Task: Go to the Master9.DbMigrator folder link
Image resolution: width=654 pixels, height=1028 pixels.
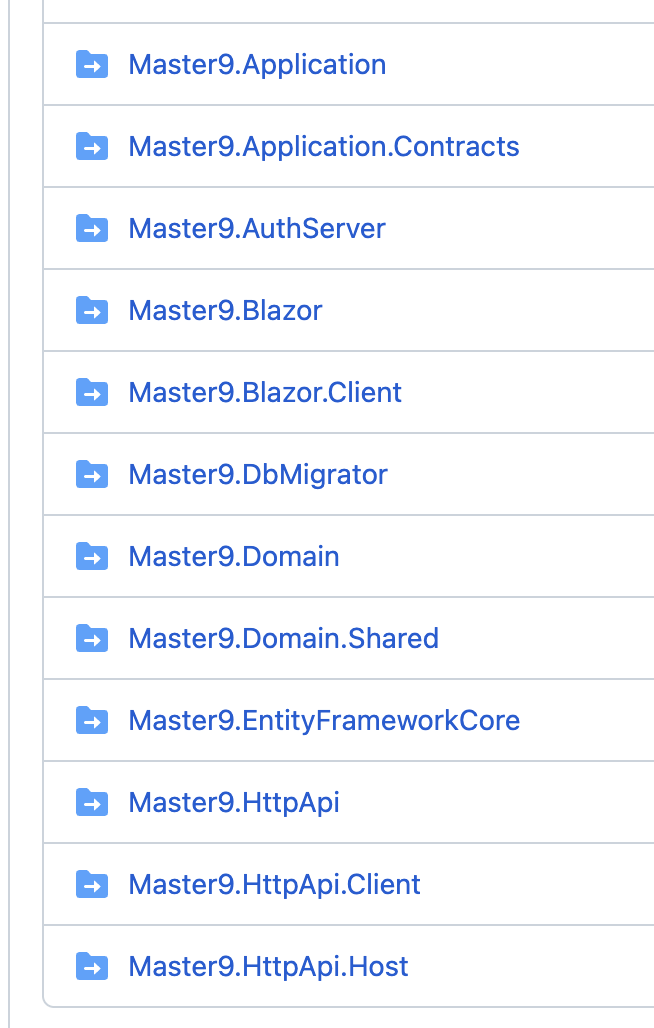Action: (x=258, y=475)
